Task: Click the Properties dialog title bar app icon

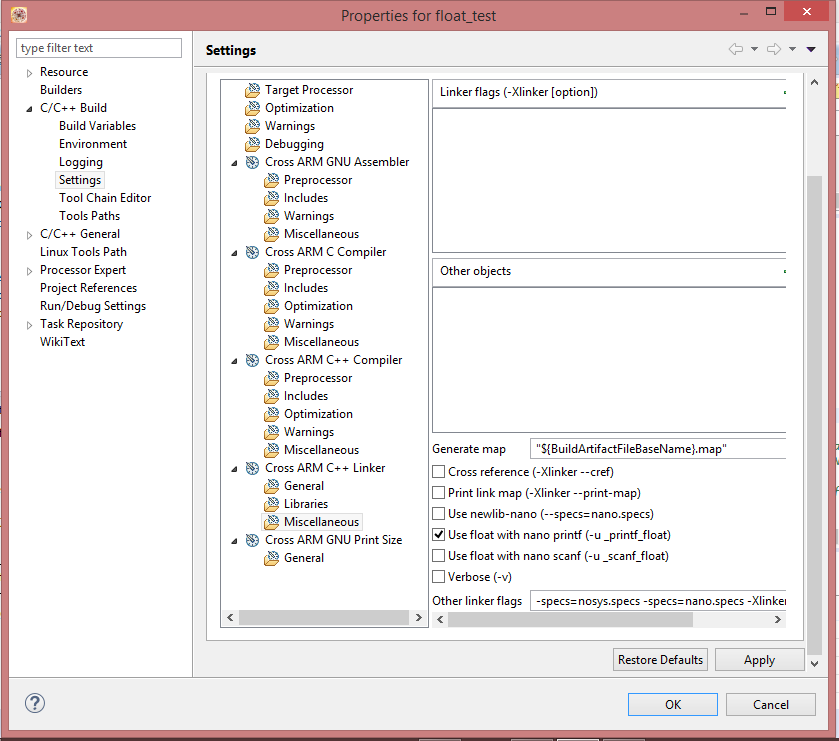Action: pos(19,15)
